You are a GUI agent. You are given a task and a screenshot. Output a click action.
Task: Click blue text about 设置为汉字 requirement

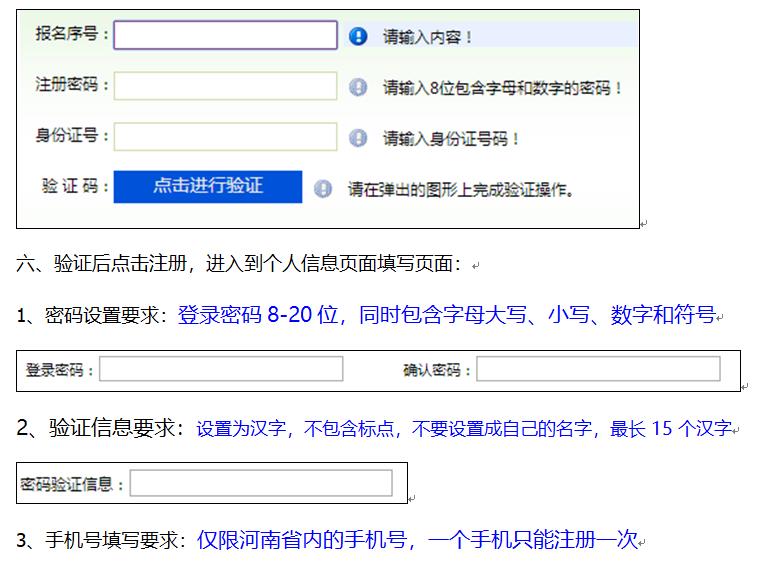tap(464, 429)
